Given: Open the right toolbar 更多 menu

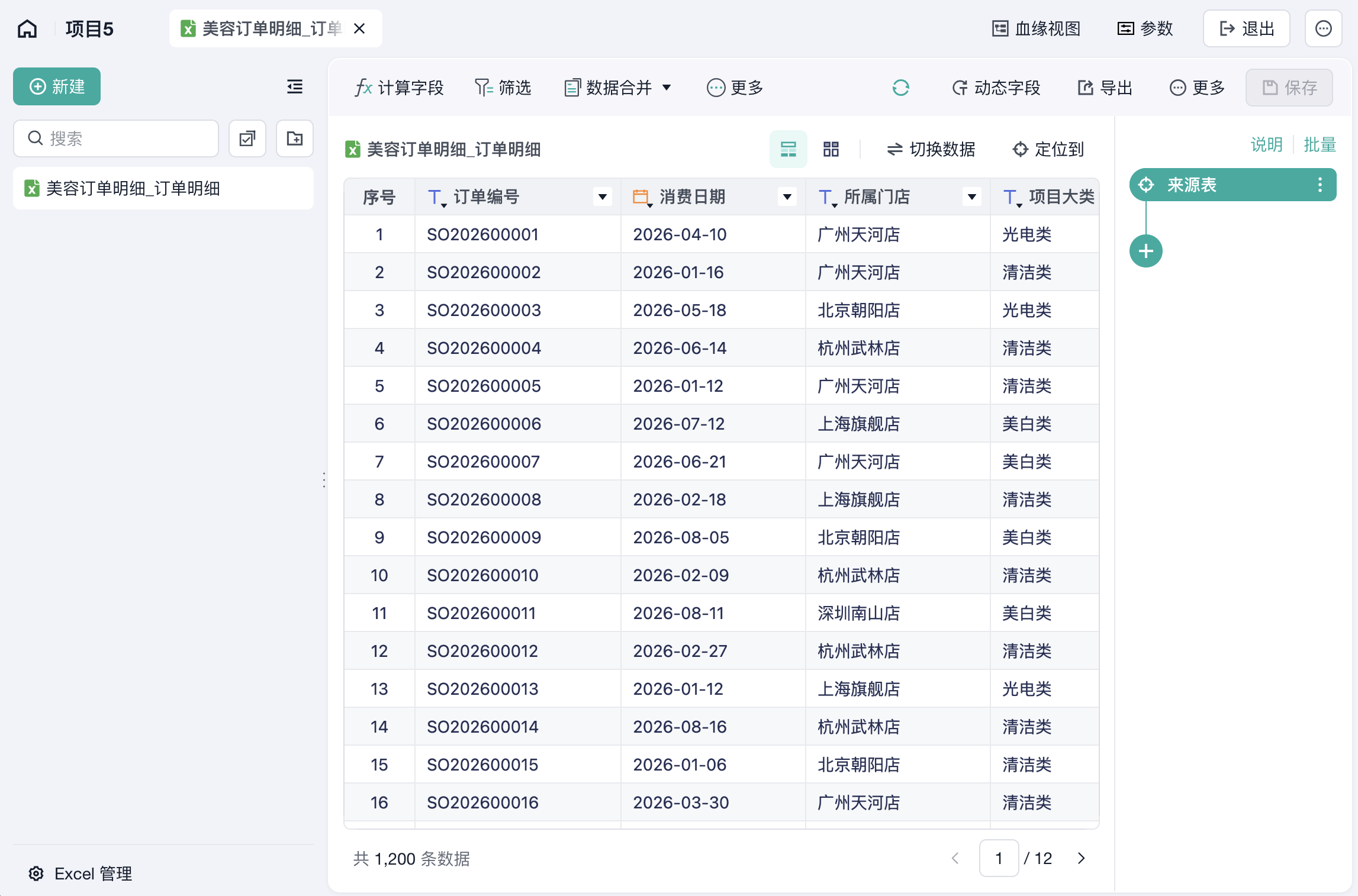Looking at the screenshot, I should click(x=1197, y=88).
